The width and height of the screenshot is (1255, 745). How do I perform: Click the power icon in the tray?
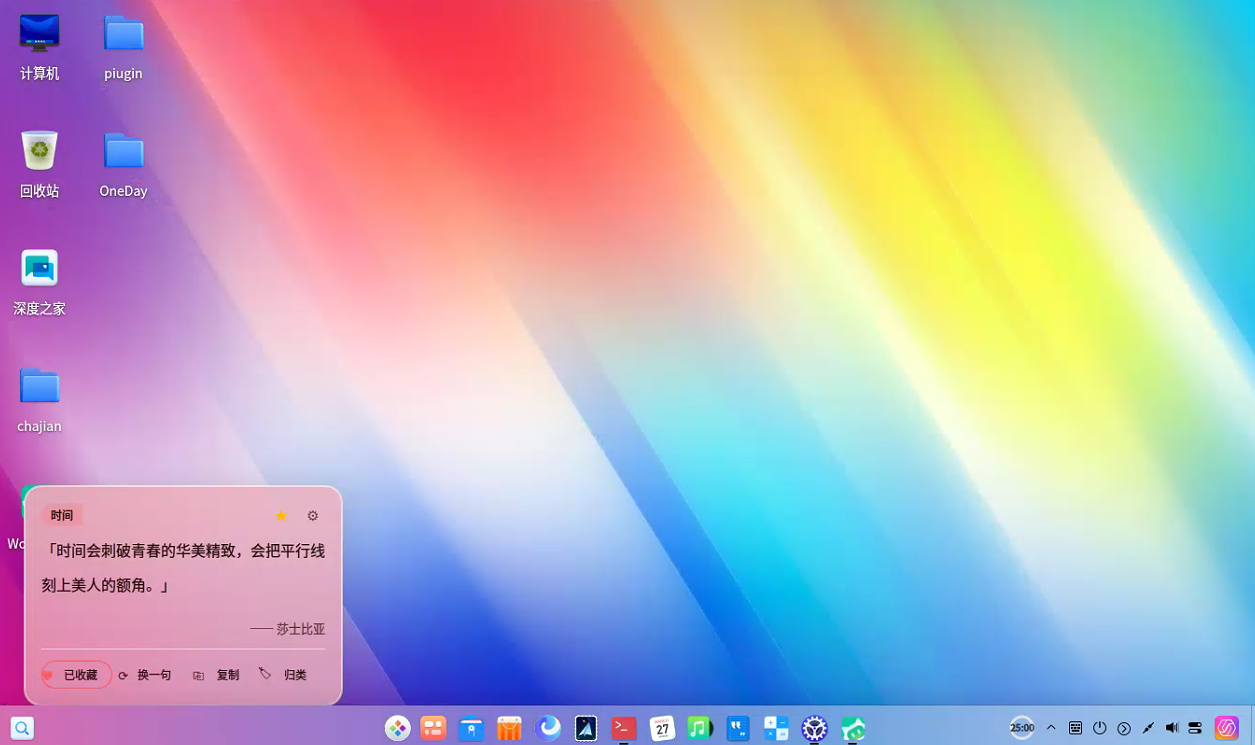[1100, 728]
